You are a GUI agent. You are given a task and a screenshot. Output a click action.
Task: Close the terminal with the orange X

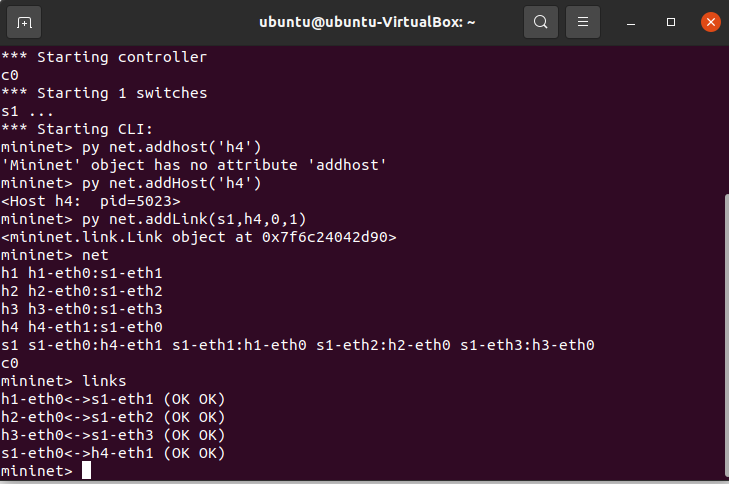coord(710,22)
